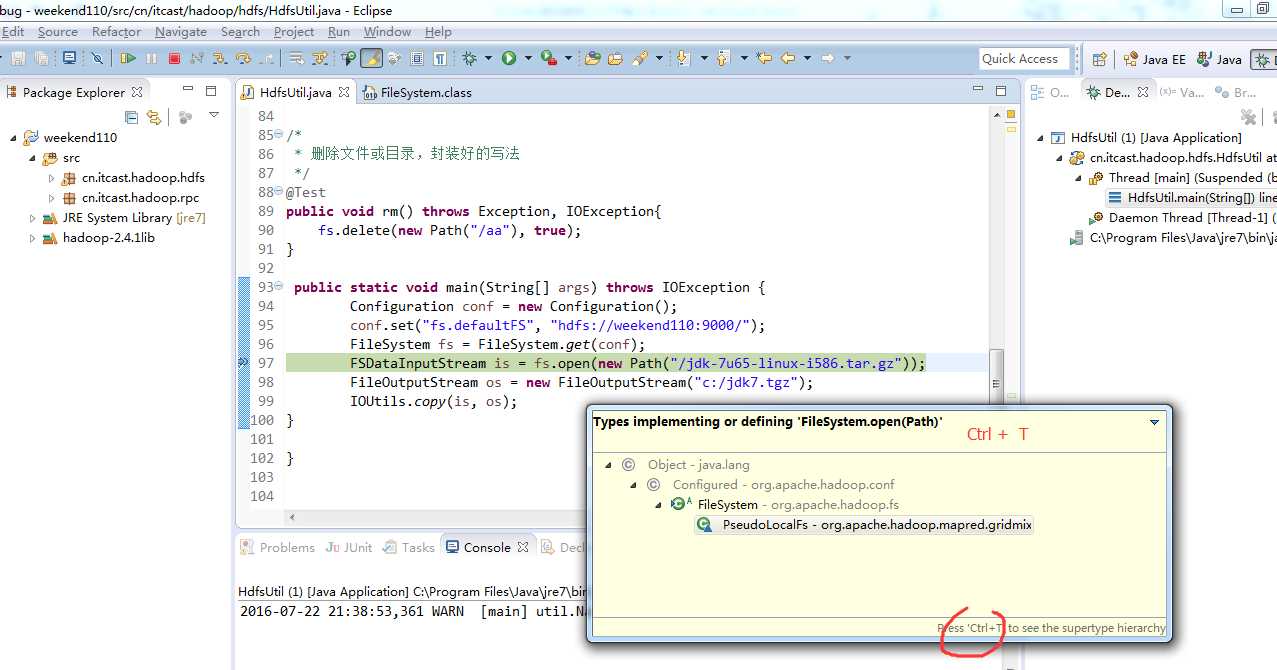The height and width of the screenshot is (670, 1277).
Task: Select PseudoLocalFs in the hierarchy popup
Action: tap(863, 524)
